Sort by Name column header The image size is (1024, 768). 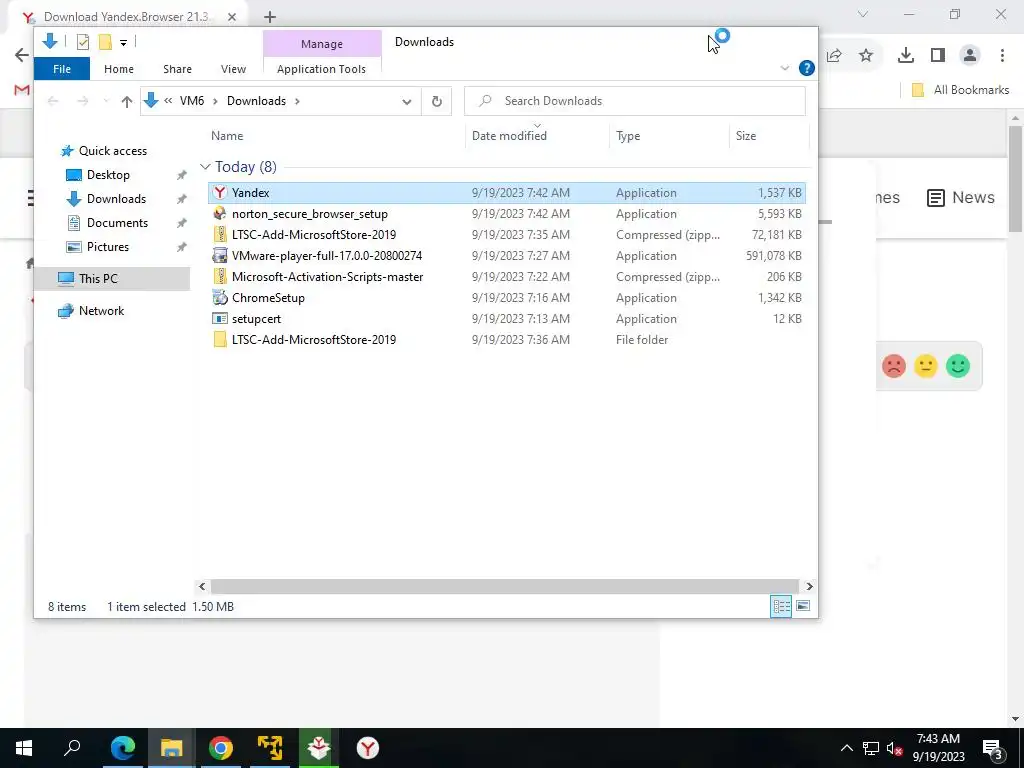227,136
